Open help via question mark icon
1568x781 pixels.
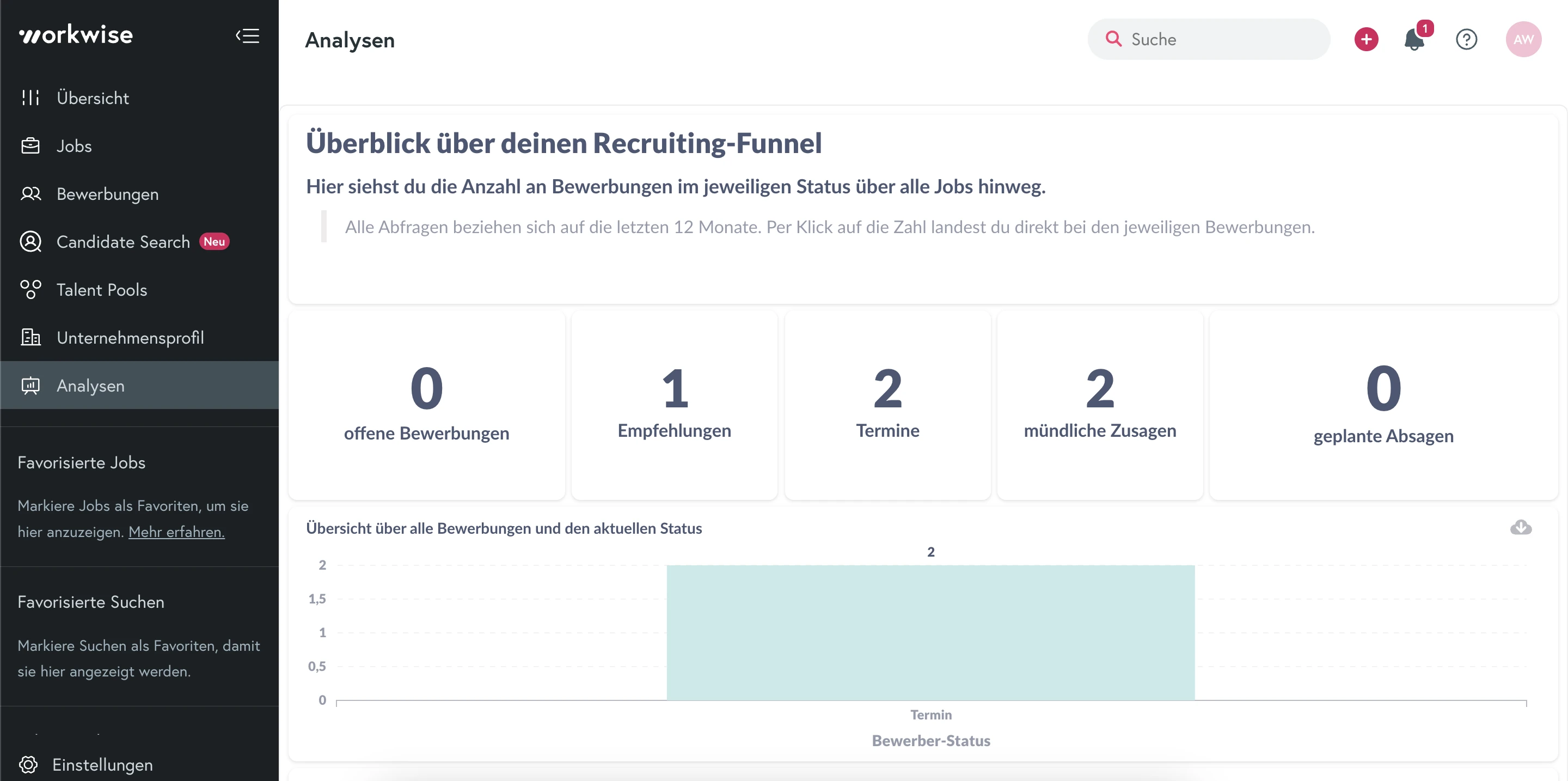pos(1466,39)
